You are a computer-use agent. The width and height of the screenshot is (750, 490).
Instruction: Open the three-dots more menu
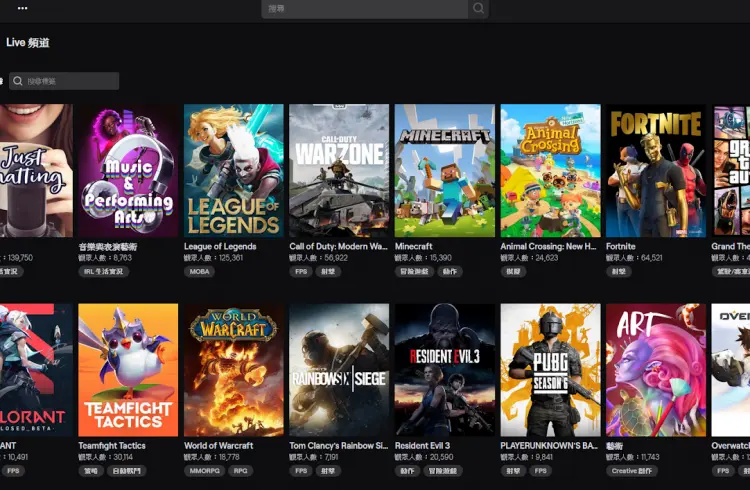23,8
